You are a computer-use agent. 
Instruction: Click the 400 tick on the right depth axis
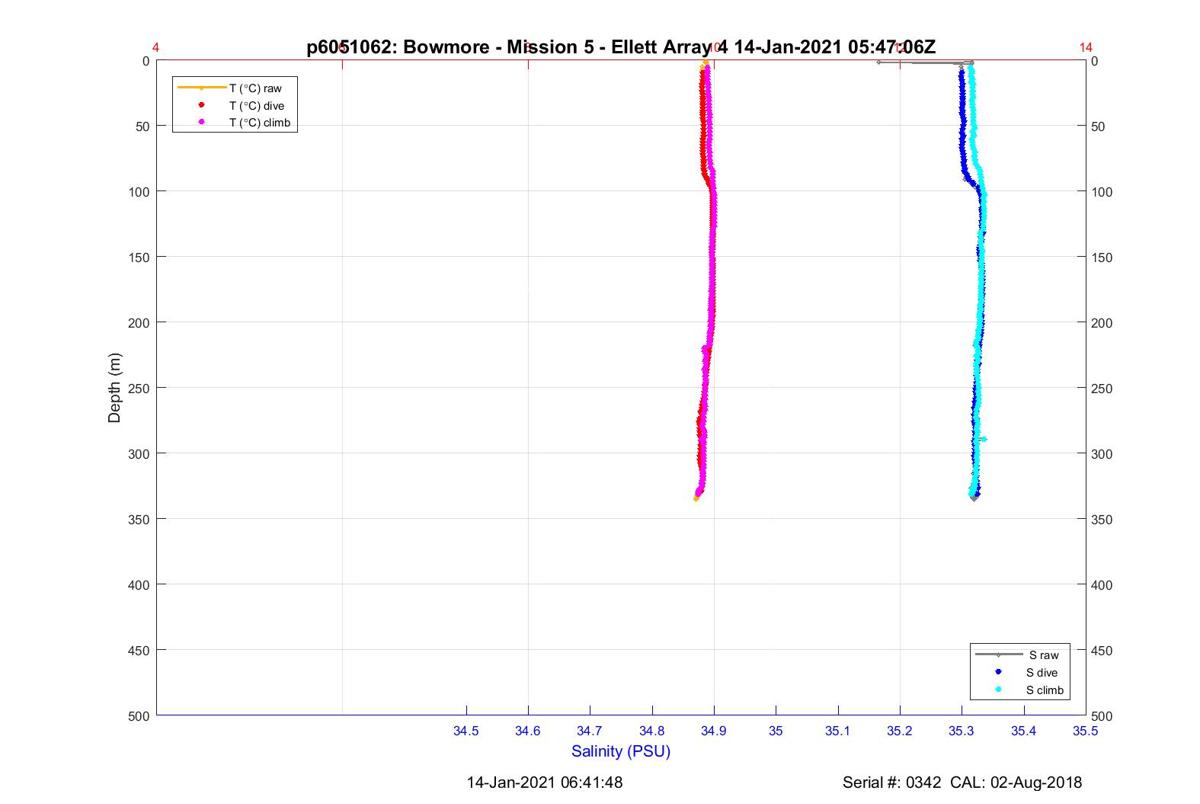coord(1103,585)
